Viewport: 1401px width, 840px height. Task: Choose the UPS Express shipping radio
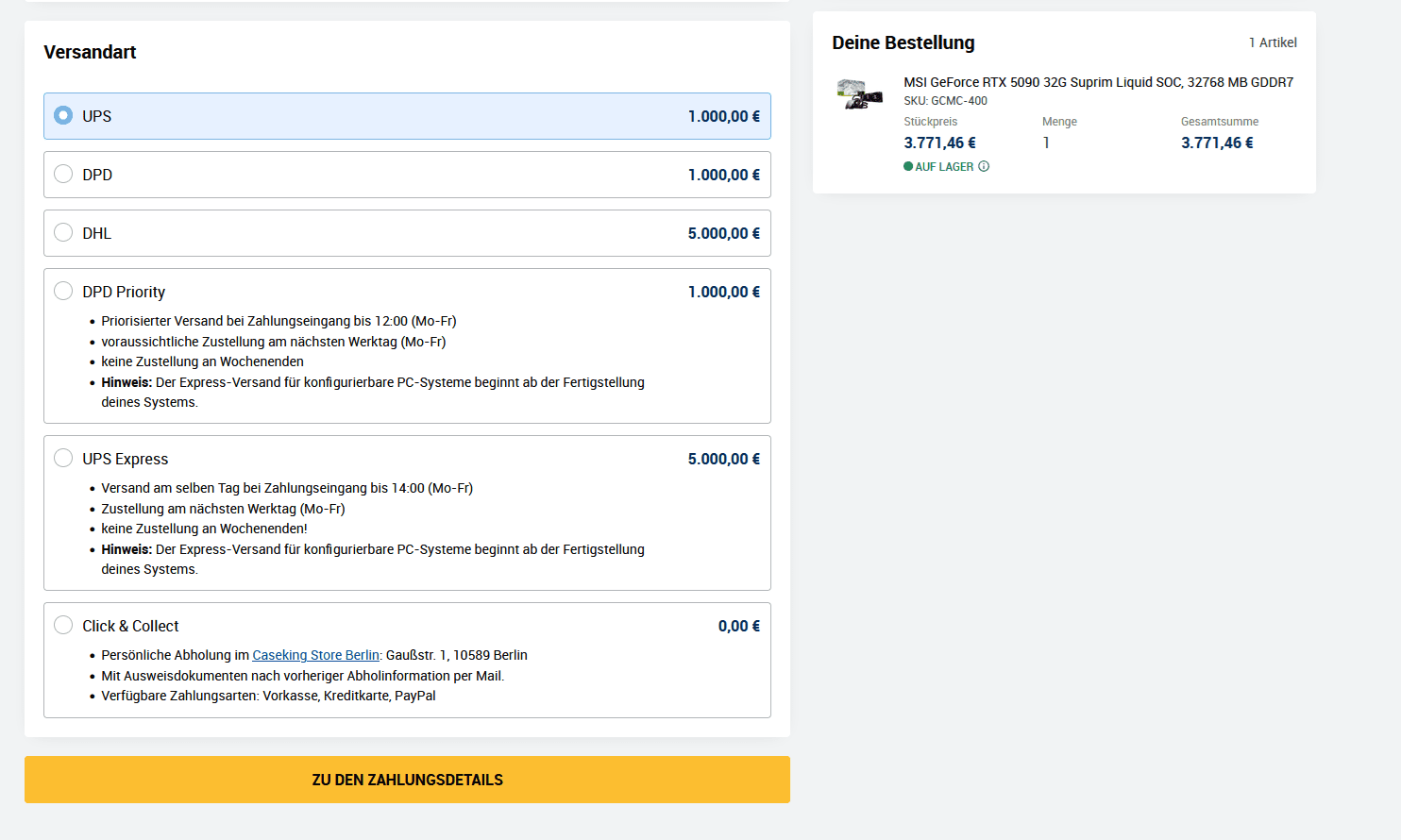(63, 458)
